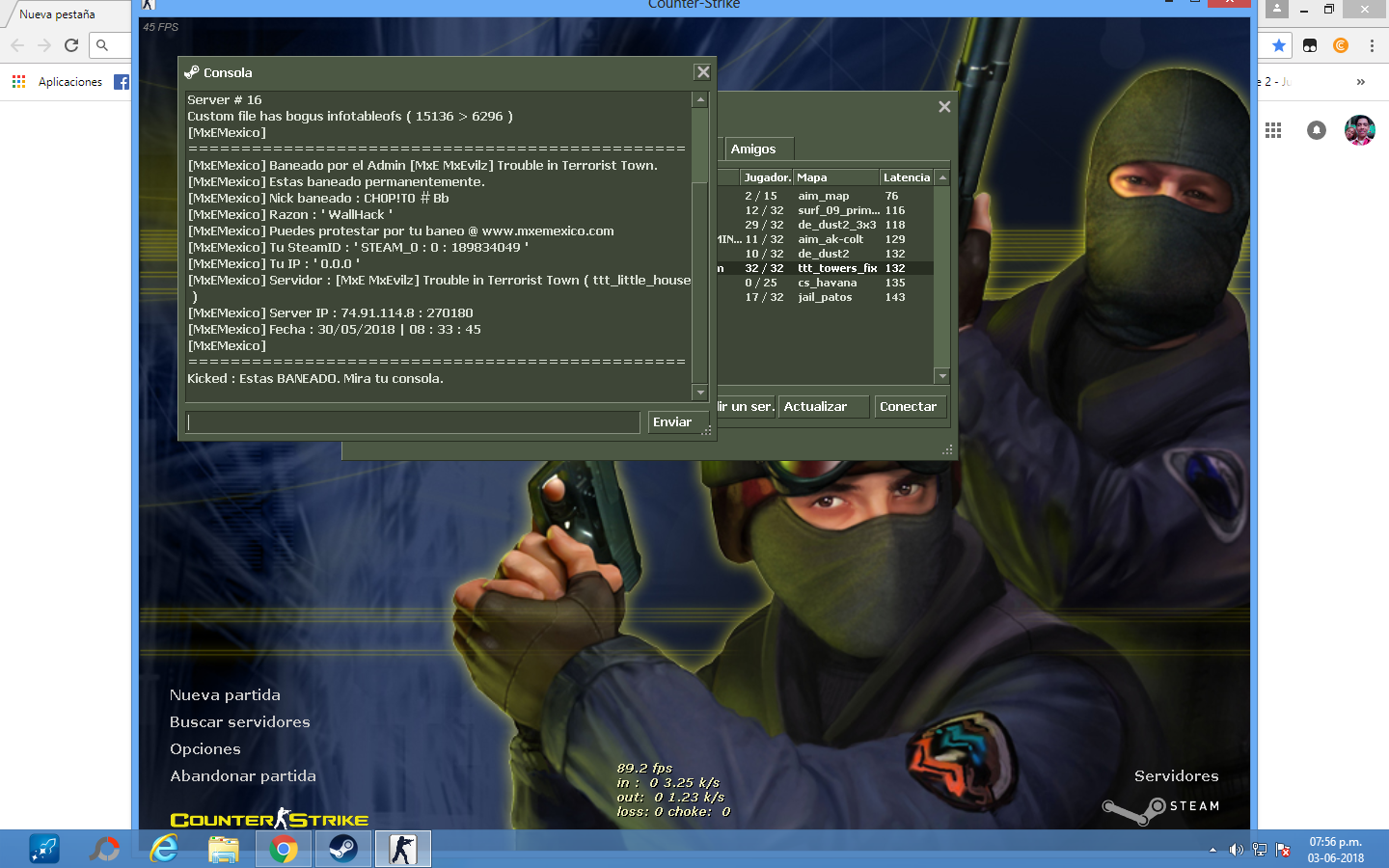Click the taskbar clock showing 07:56 p.m.
The height and width of the screenshot is (868, 1389).
[x=1336, y=850]
